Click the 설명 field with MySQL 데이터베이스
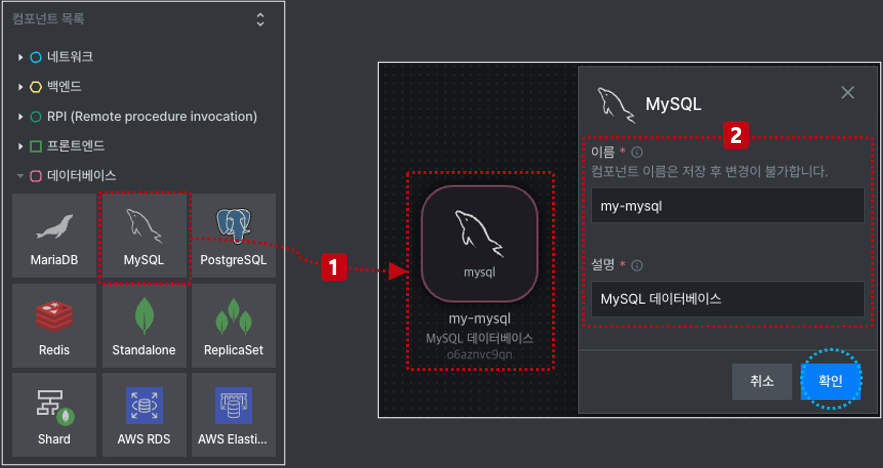Image resolution: width=883 pixels, height=468 pixels. 728,298
